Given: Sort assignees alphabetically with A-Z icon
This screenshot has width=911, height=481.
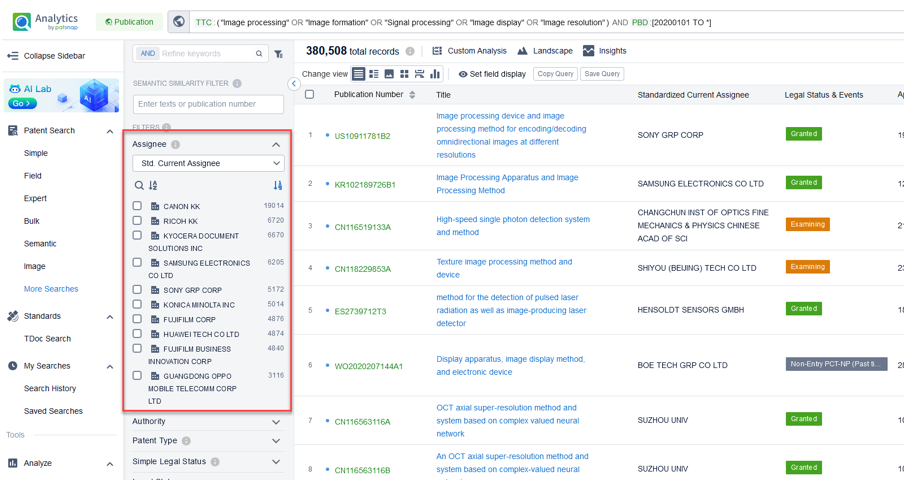Looking at the screenshot, I should [153, 185].
